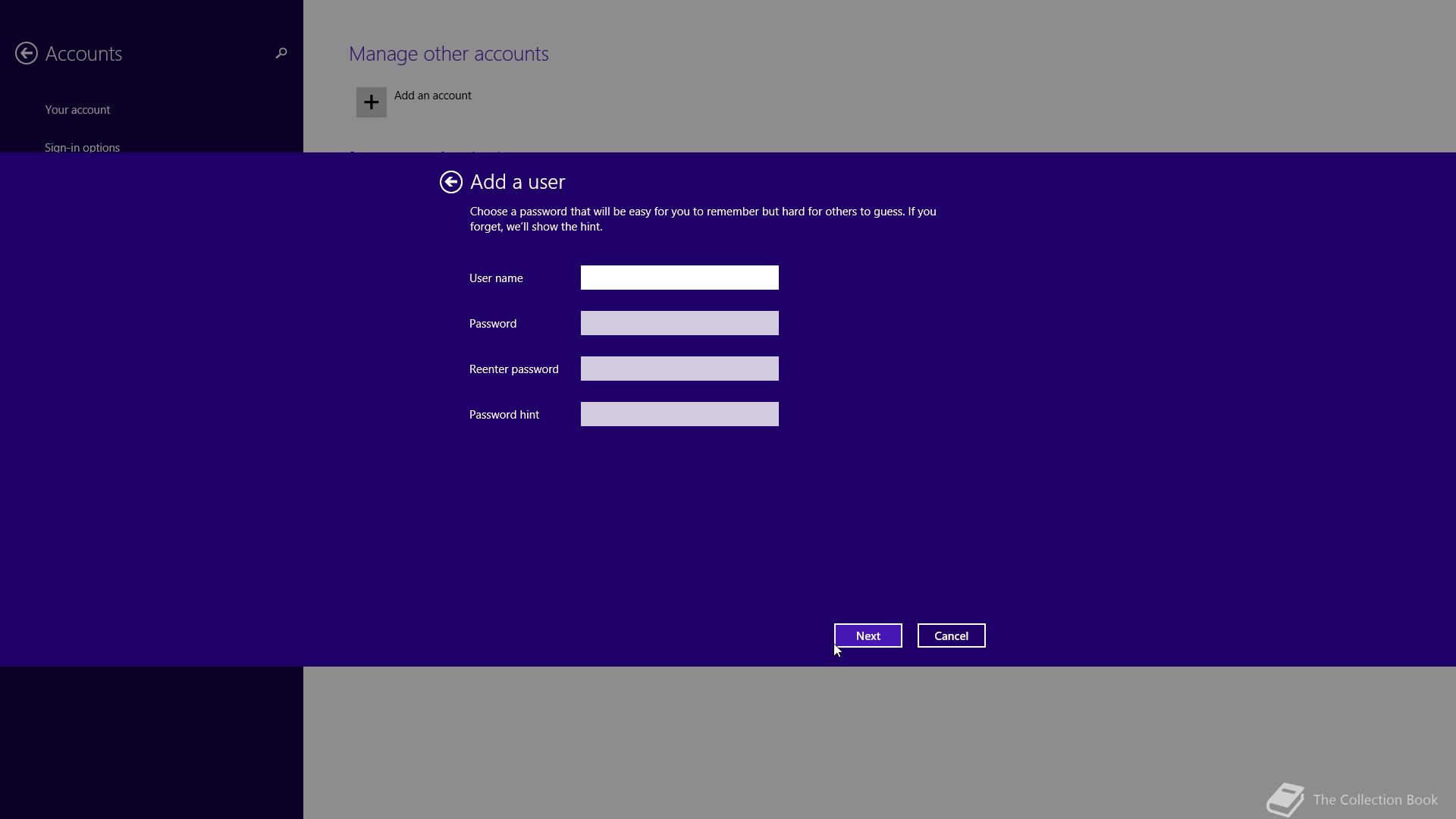Click the Add a user title
The width and height of the screenshot is (1456, 819).
tap(517, 182)
